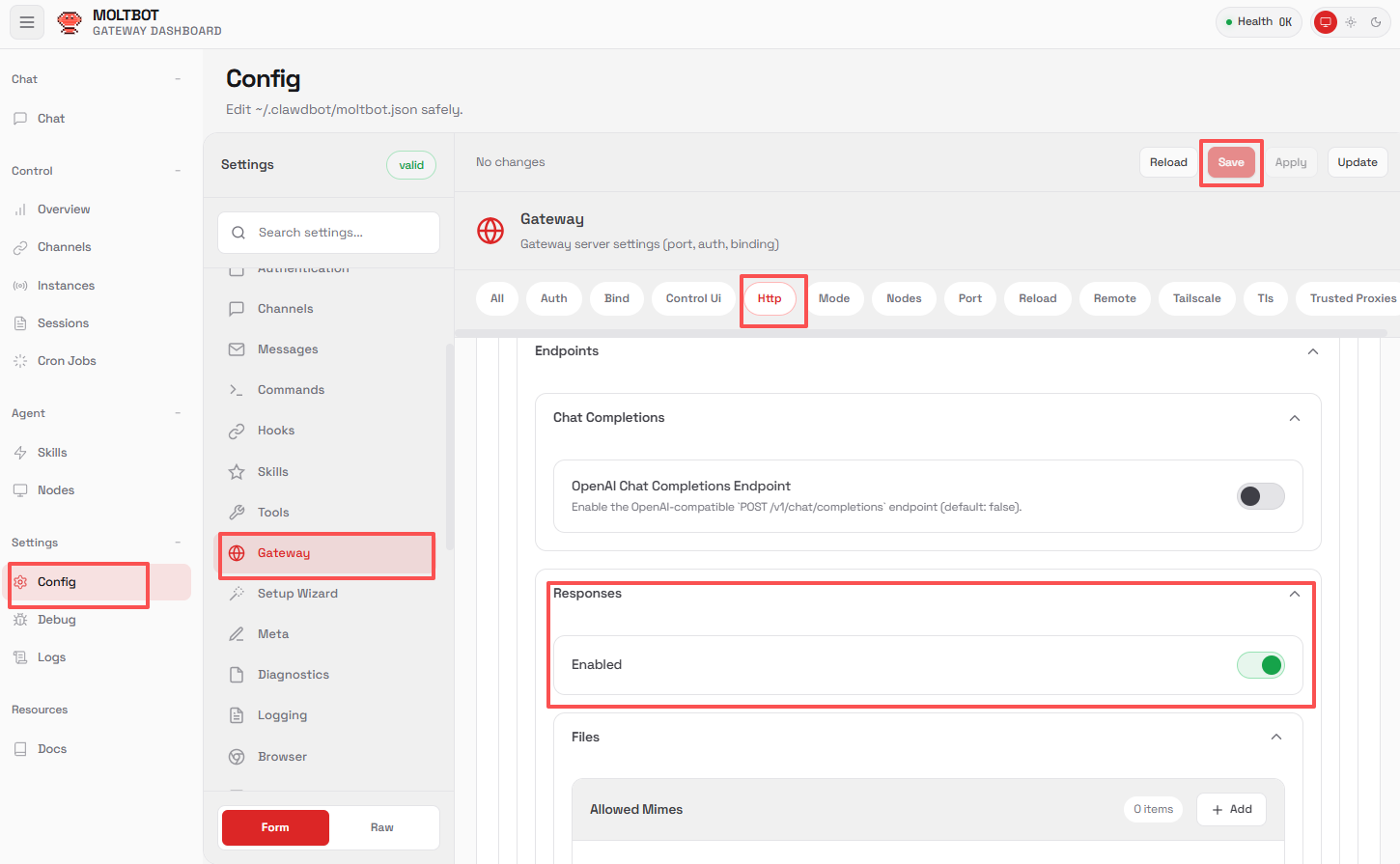Screen dimensions: 1400x864
Task: Switch to dark theme moon icon
Action: click(1376, 22)
